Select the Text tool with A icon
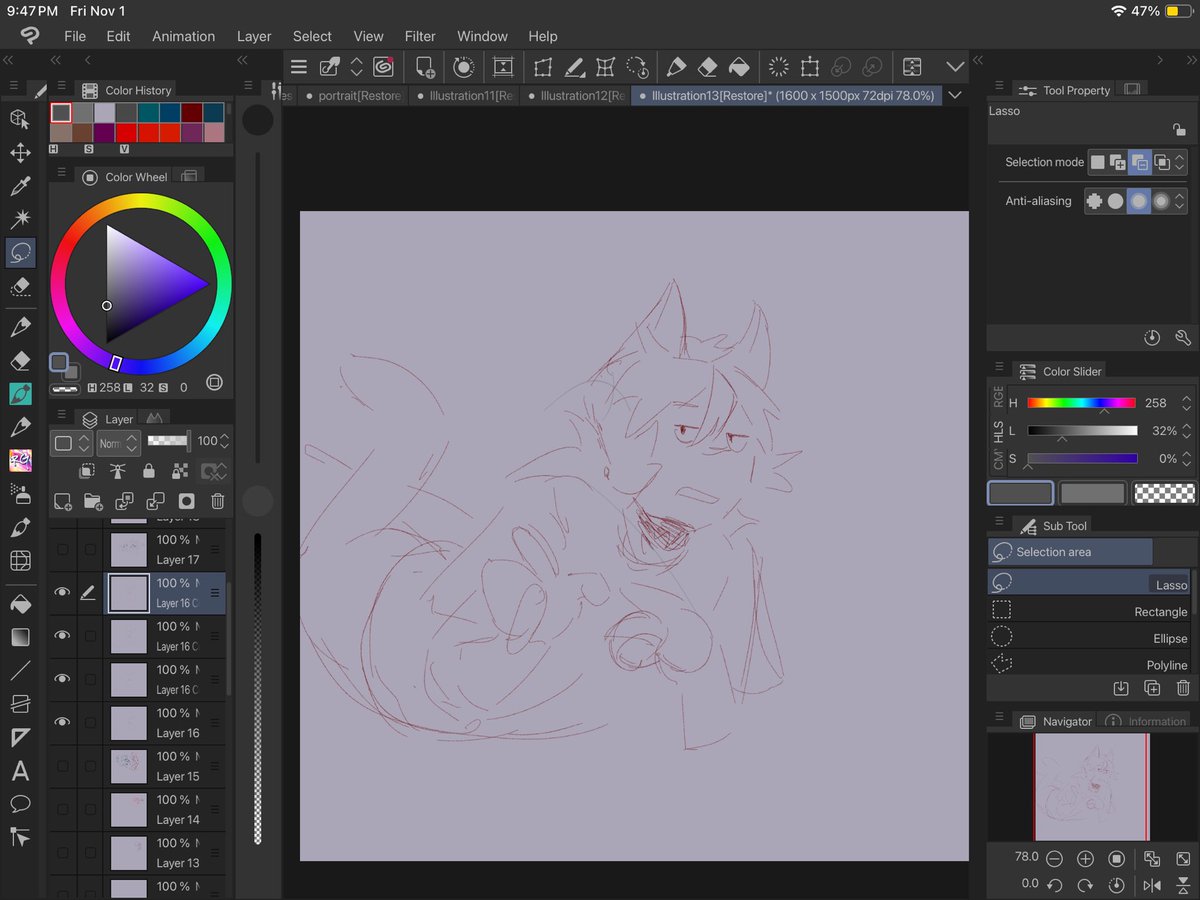1200x900 pixels. tap(20, 771)
